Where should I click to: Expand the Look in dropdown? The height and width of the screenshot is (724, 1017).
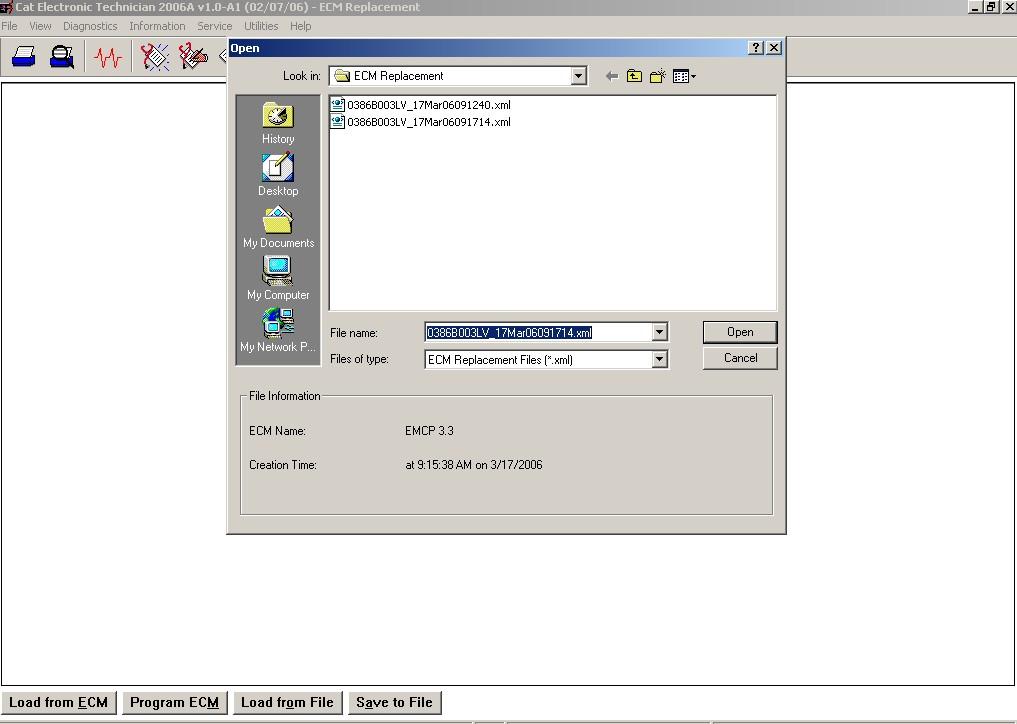[x=579, y=76]
